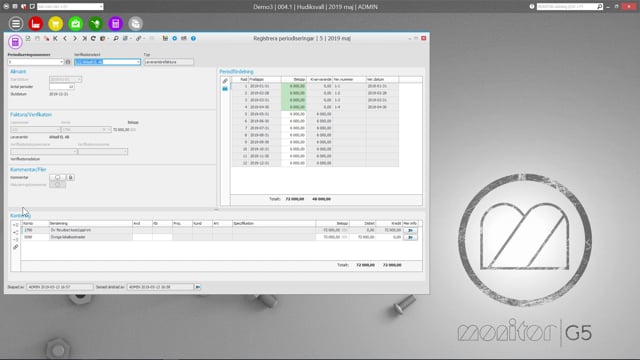640x360 pixels.
Task: Click the trash icon next to Kommentar
Action: [70, 178]
